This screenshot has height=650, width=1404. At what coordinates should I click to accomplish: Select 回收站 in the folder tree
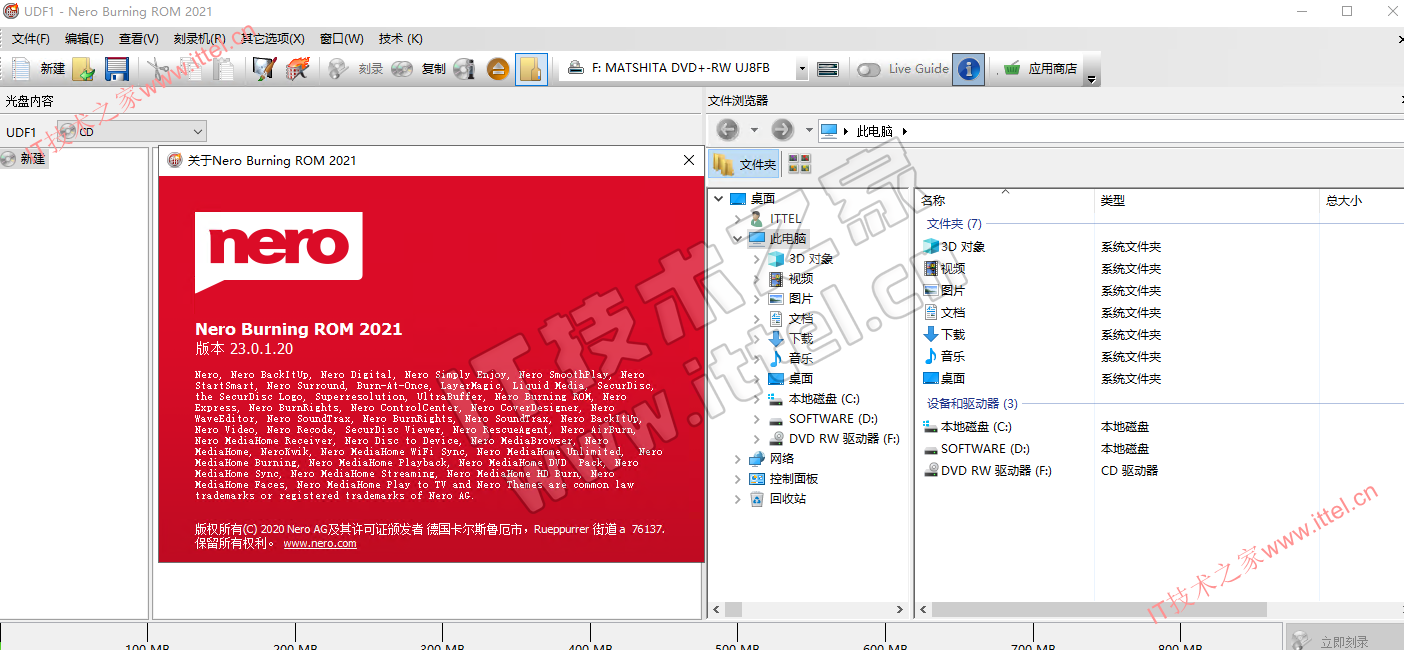pyautogui.click(x=787, y=499)
